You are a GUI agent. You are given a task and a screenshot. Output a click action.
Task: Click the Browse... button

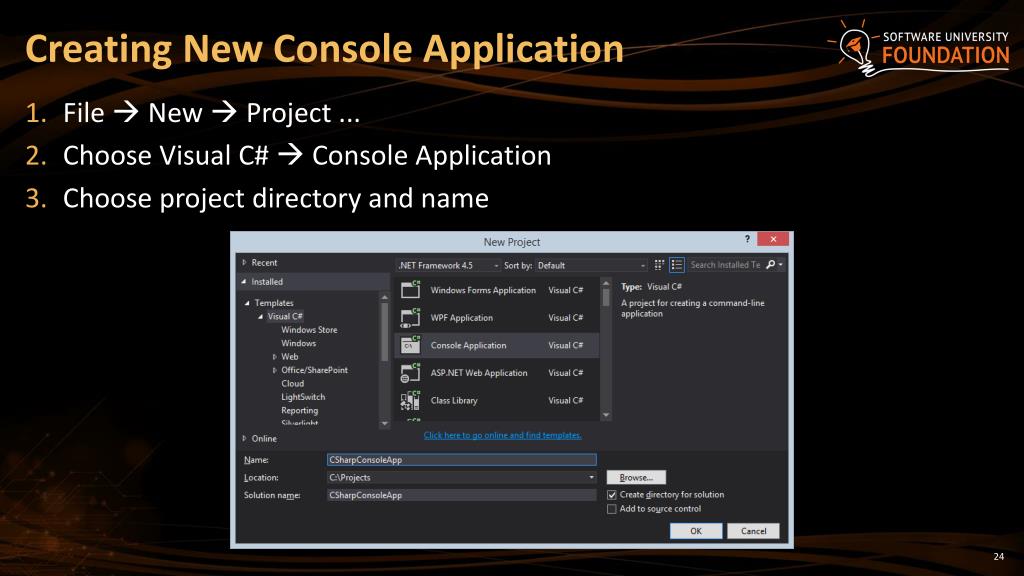(636, 477)
